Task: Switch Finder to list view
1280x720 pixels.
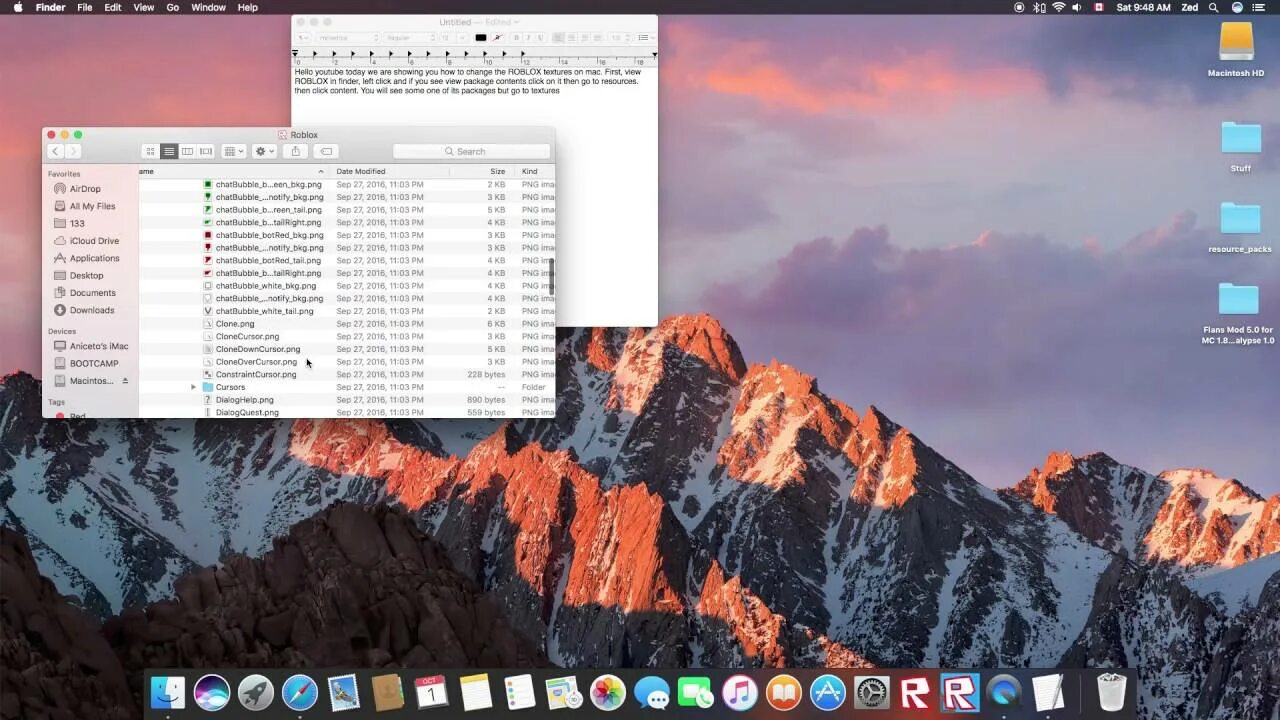Action: pyautogui.click(x=169, y=151)
